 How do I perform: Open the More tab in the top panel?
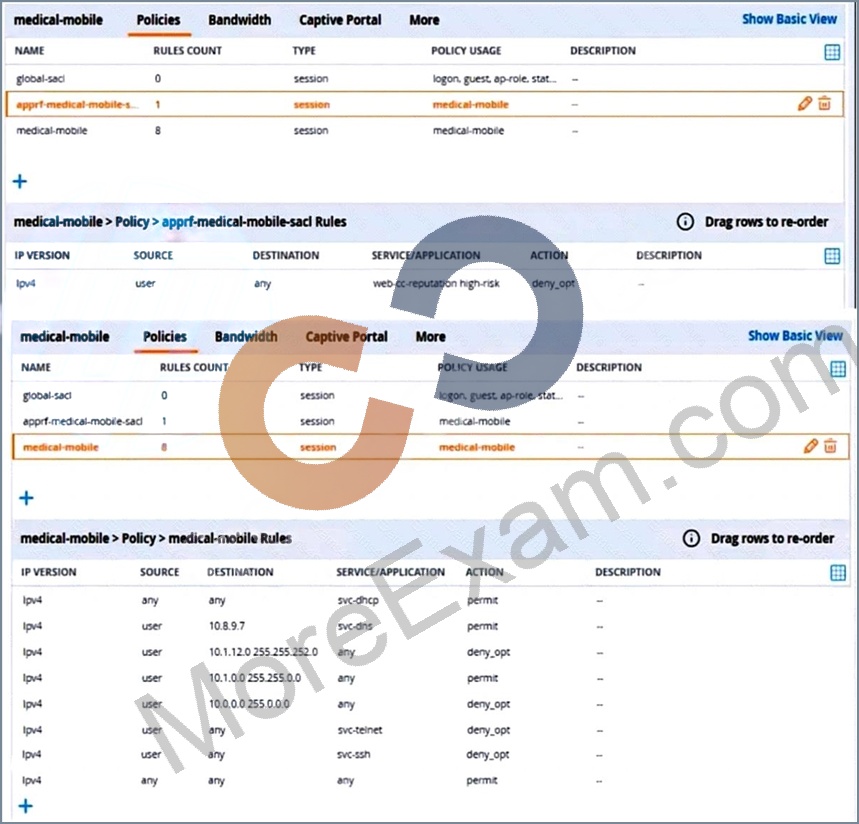(x=424, y=20)
